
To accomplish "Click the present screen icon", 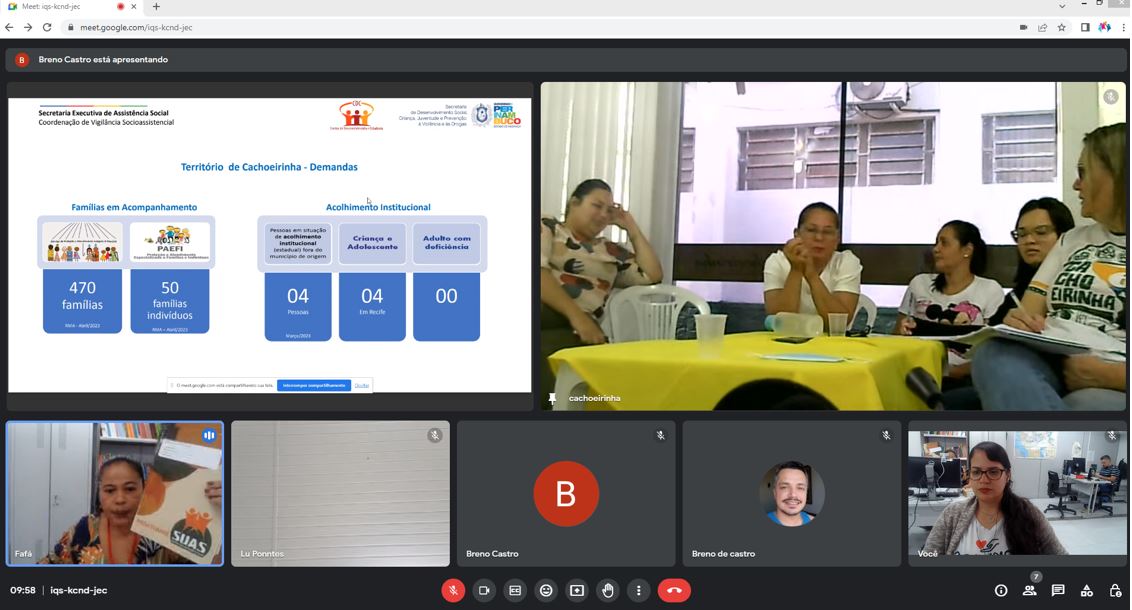I will 577,591.
